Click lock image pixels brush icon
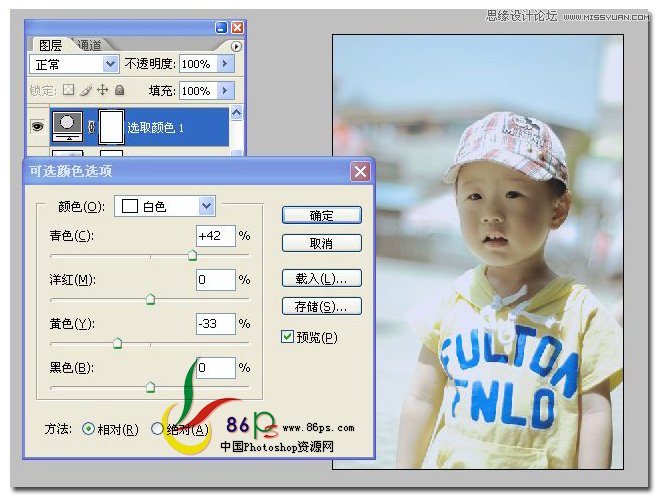Image resolution: width=660 pixels, height=500 pixels. coord(86,90)
